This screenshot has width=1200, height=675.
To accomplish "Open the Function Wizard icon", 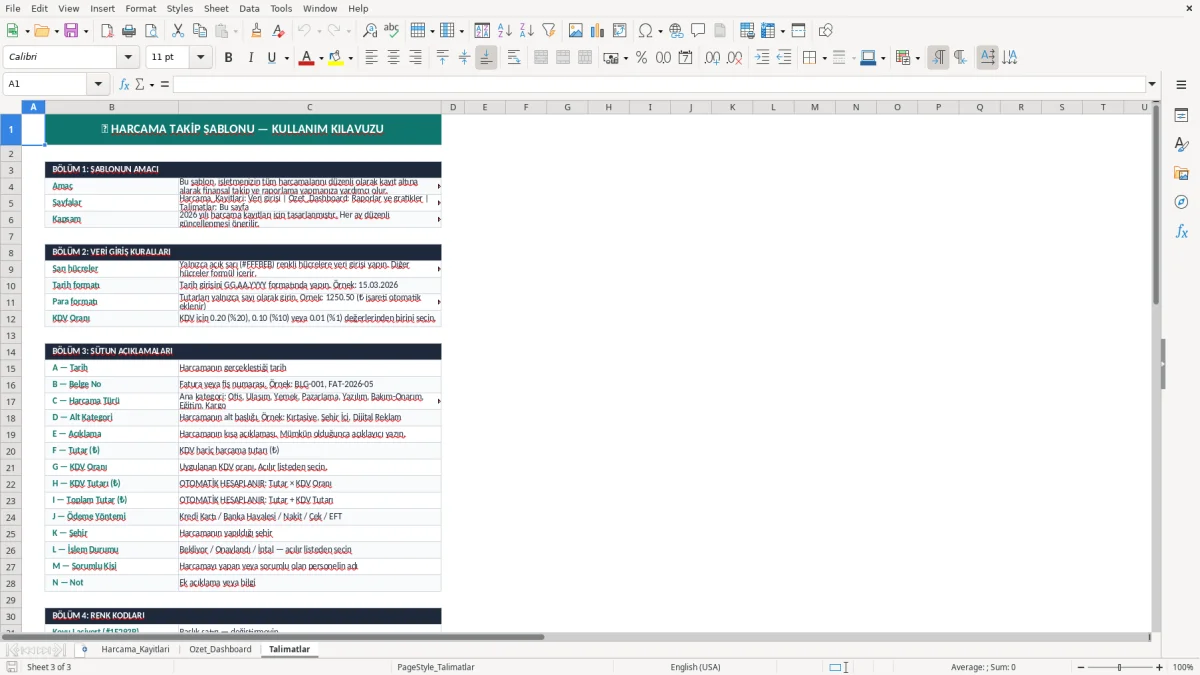I will click(x=125, y=84).
